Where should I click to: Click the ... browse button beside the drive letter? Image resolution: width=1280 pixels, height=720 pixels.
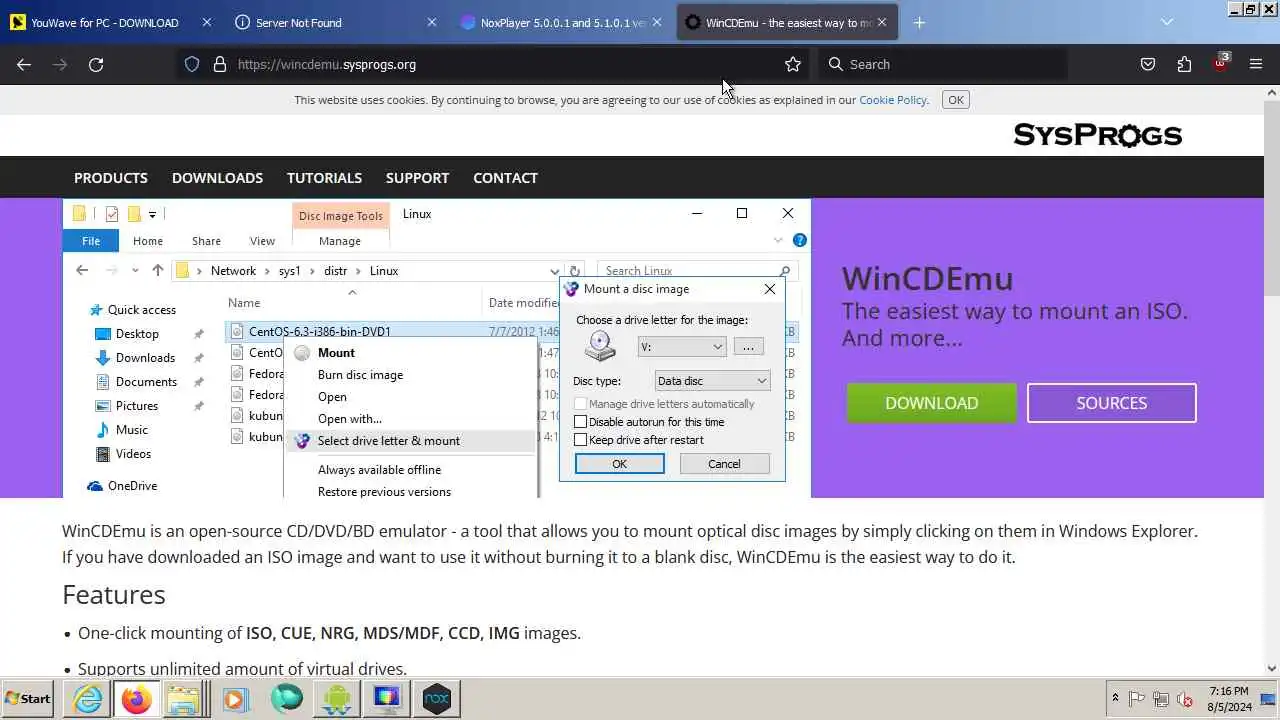tap(748, 347)
